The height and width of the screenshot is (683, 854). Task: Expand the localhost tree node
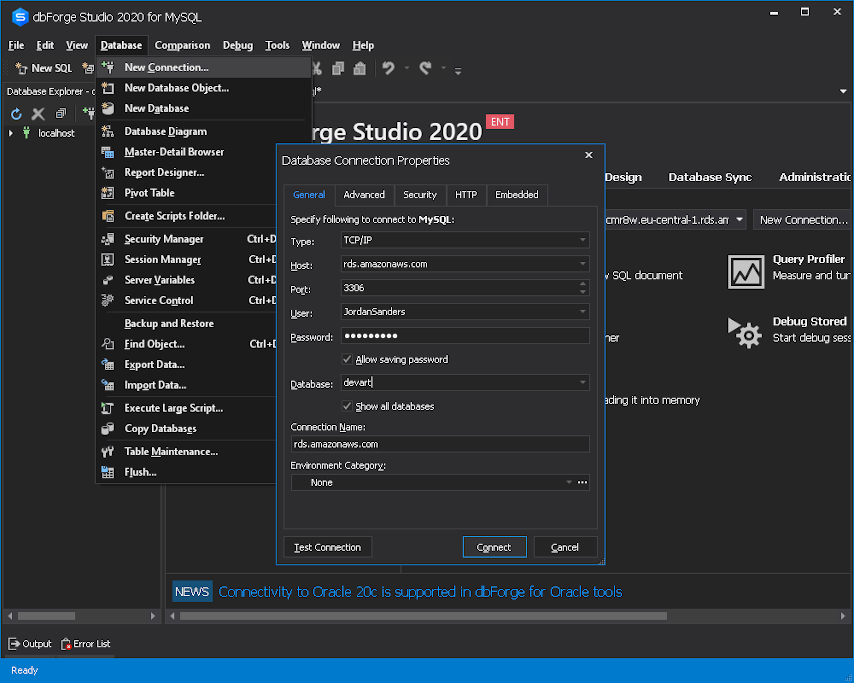click(x=11, y=133)
